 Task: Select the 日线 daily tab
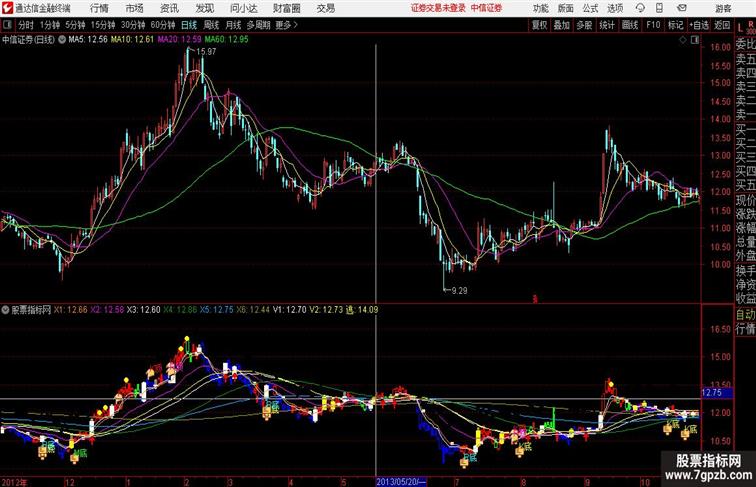[189, 25]
